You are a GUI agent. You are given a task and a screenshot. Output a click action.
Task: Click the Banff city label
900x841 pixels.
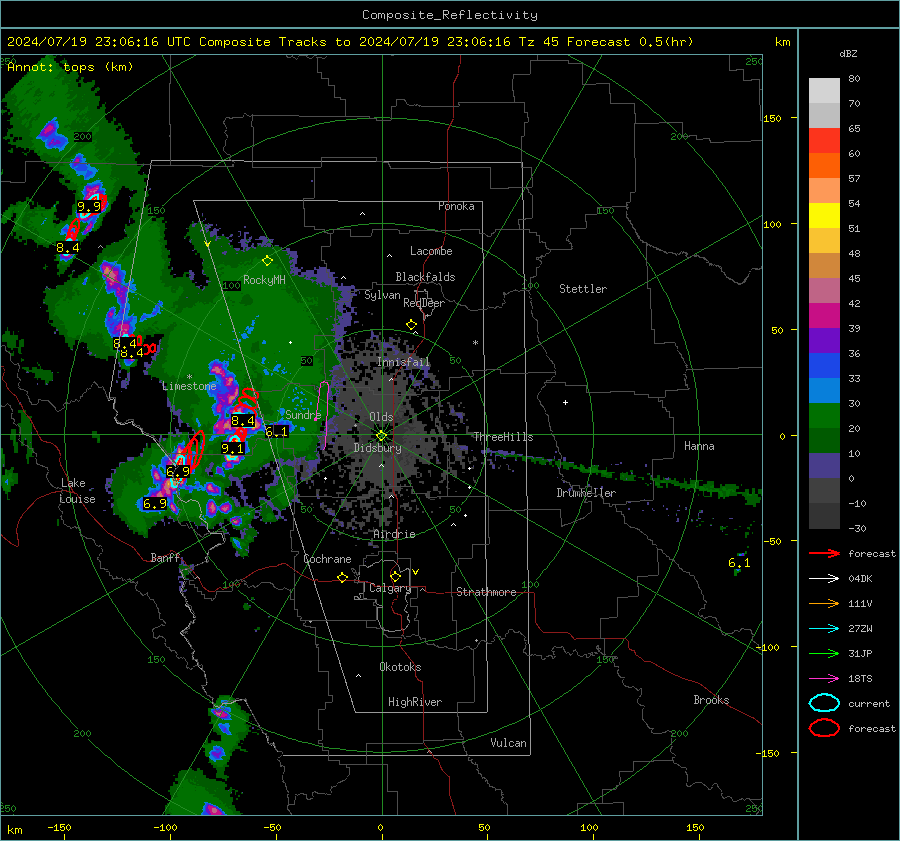tap(165, 557)
